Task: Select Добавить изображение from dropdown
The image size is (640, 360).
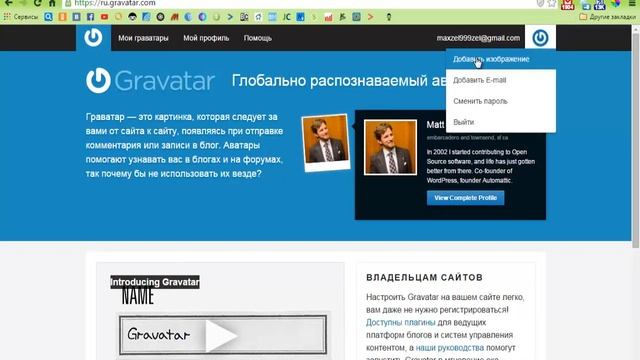Action: (x=501, y=59)
